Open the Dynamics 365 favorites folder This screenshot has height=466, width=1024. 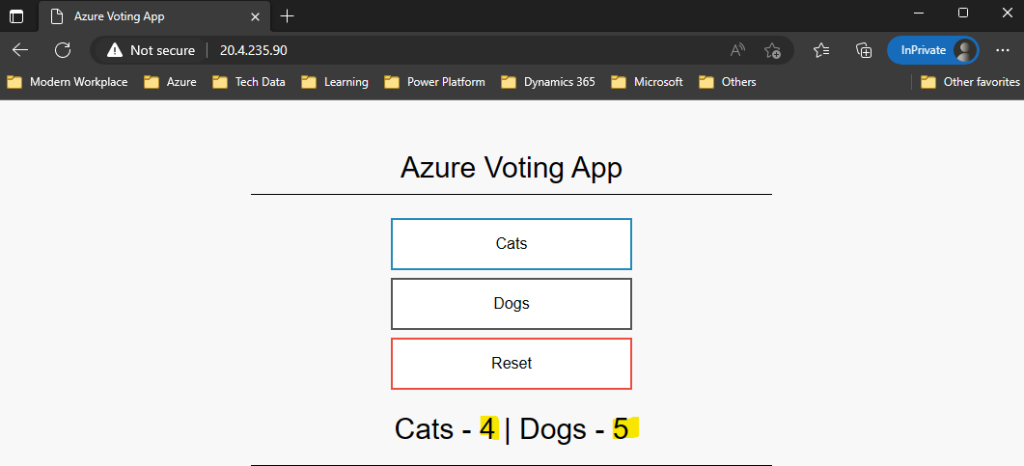click(548, 82)
